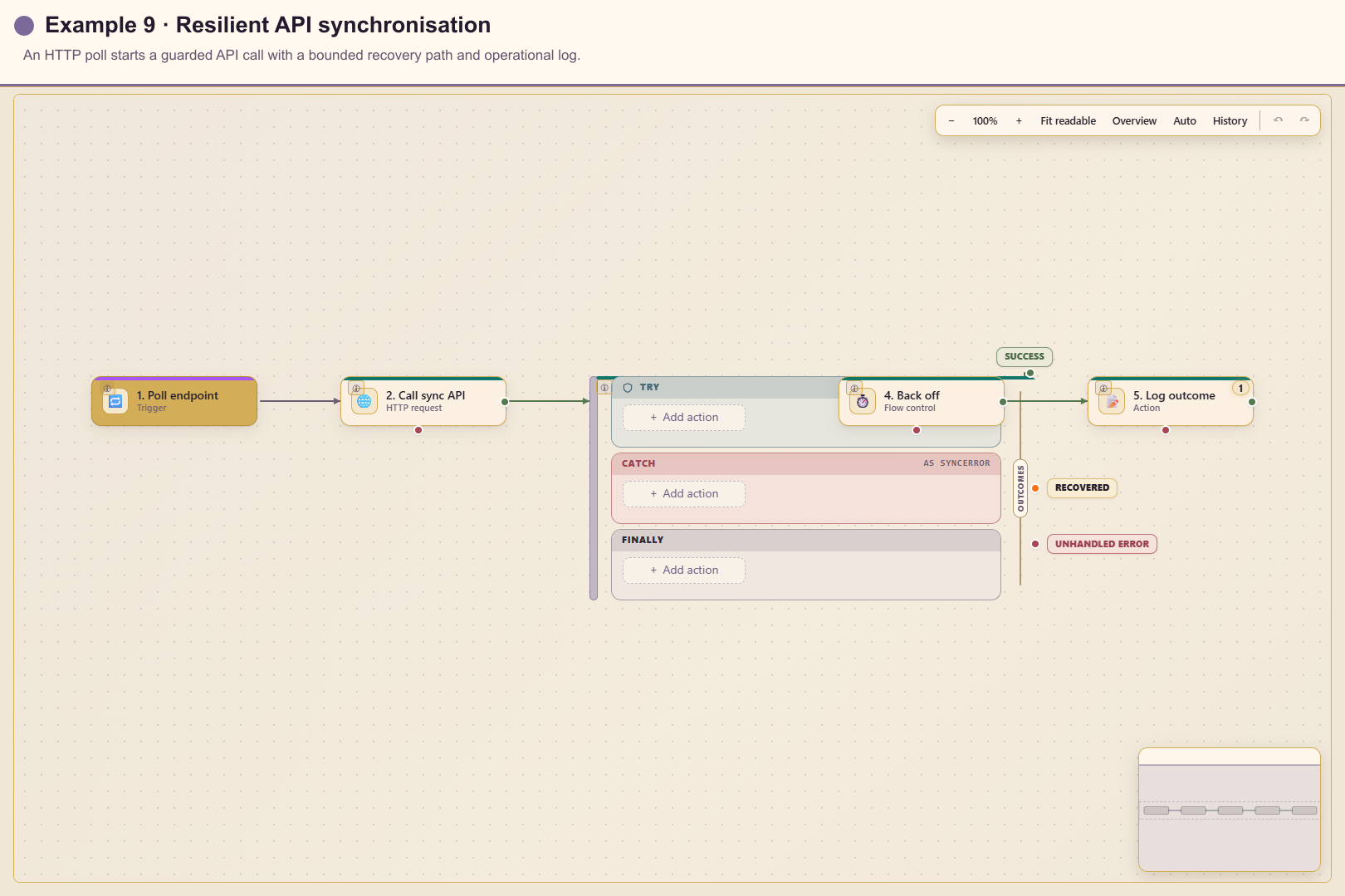Click the UNHANDLED ERROR outcome label
The image size is (1345, 896).
coord(1102,544)
